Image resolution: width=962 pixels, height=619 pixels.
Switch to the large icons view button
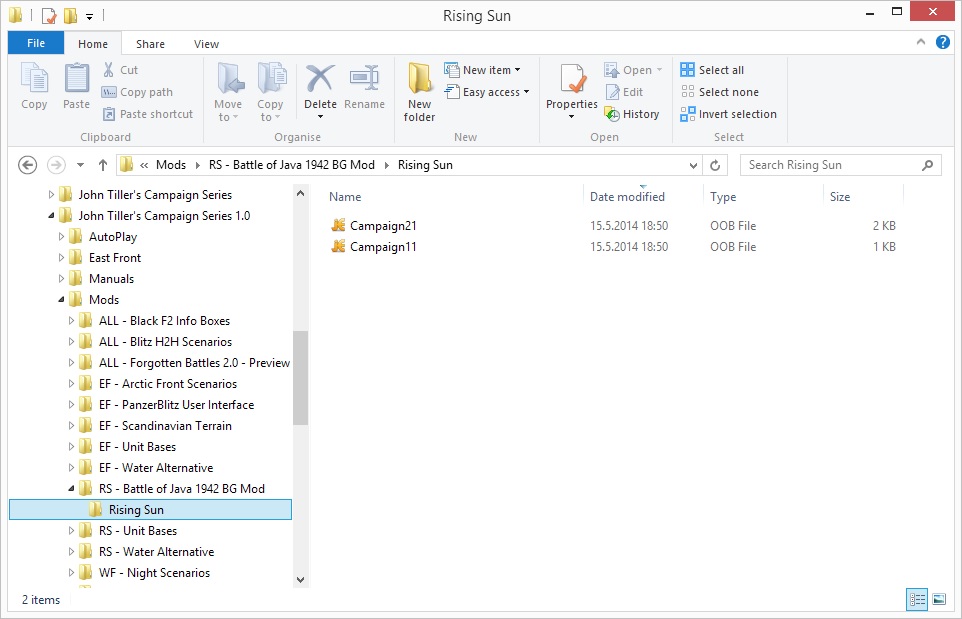[939, 599]
